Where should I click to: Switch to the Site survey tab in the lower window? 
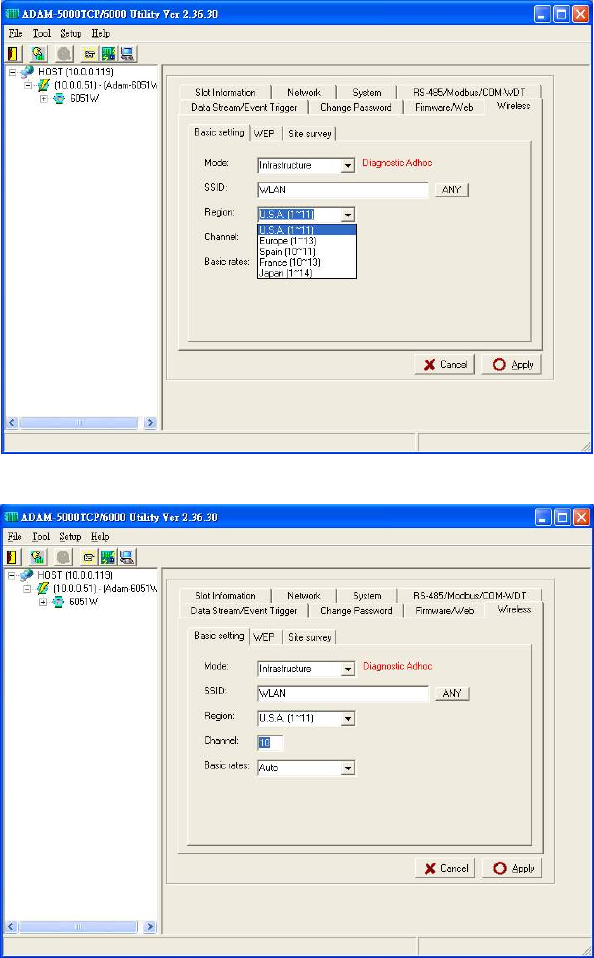pyautogui.click(x=309, y=637)
